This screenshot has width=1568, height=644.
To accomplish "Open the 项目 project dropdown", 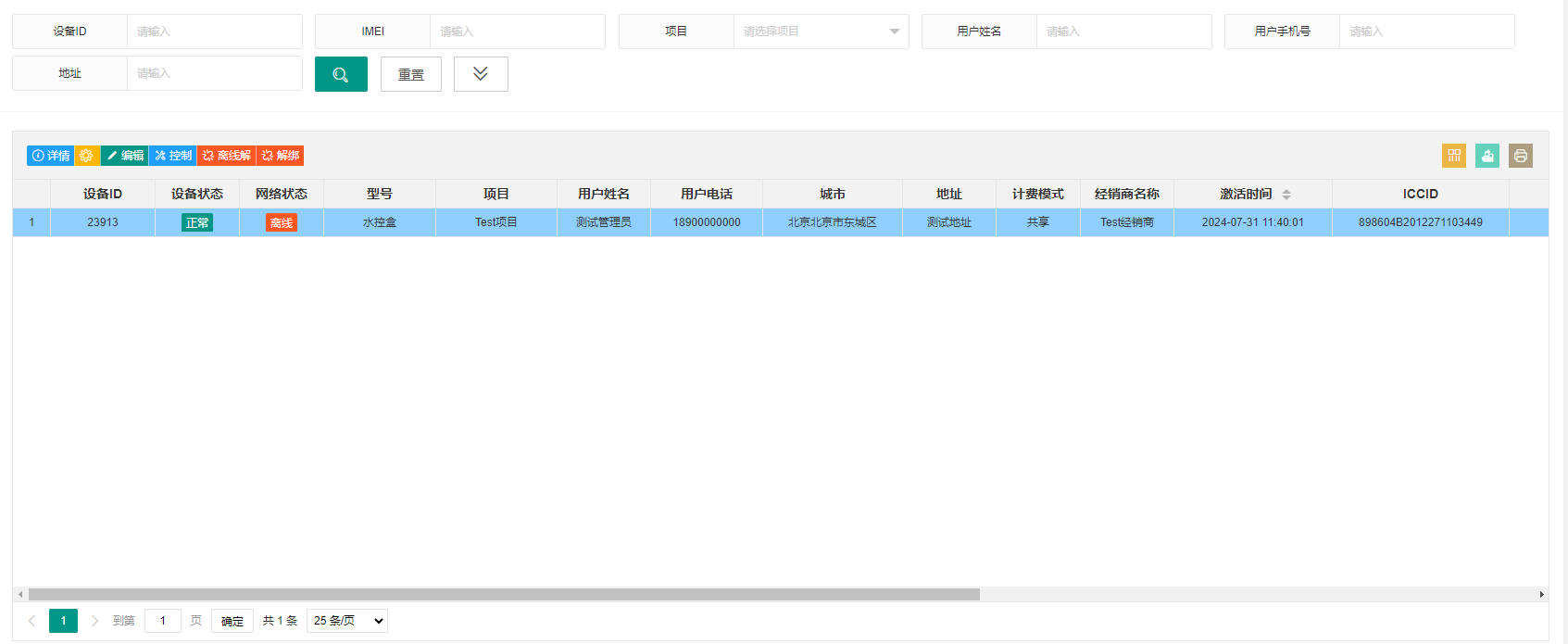I will click(822, 32).
